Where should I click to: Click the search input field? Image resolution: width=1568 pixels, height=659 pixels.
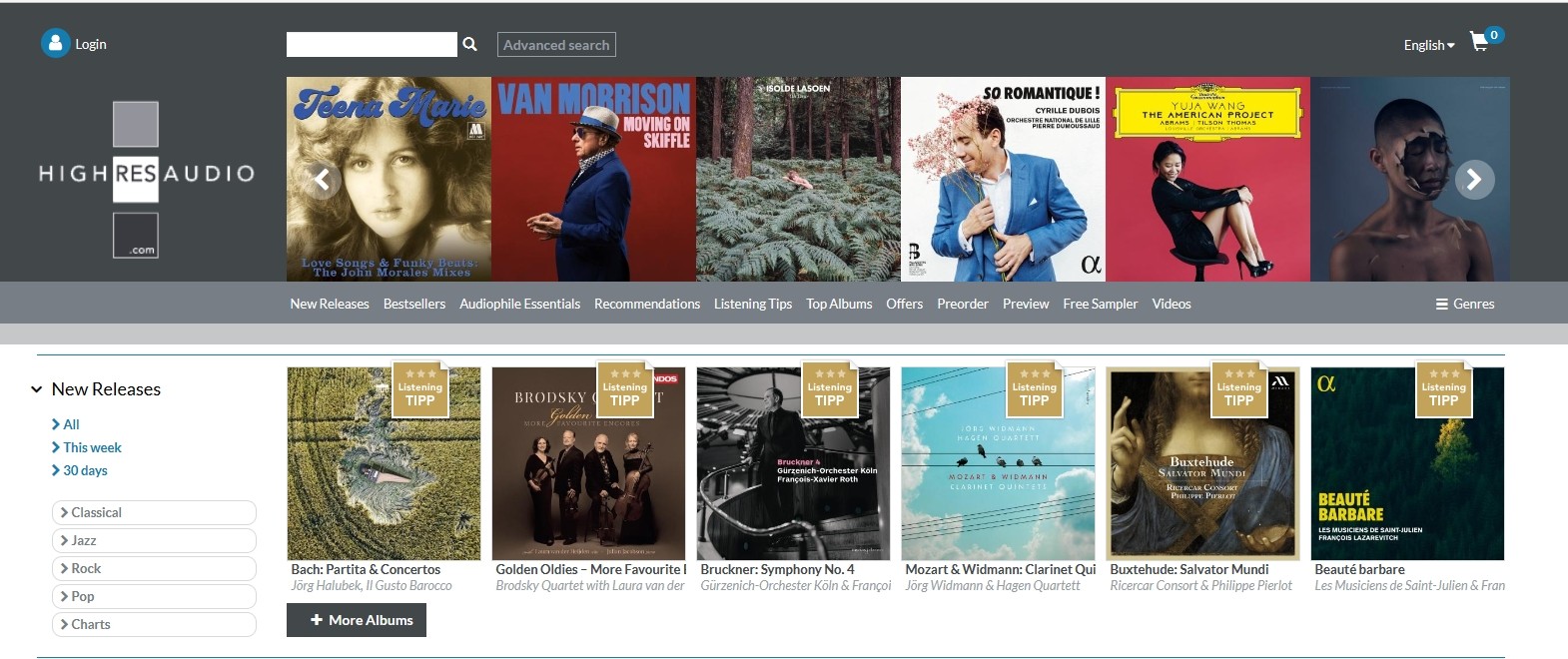coord(372,45)
